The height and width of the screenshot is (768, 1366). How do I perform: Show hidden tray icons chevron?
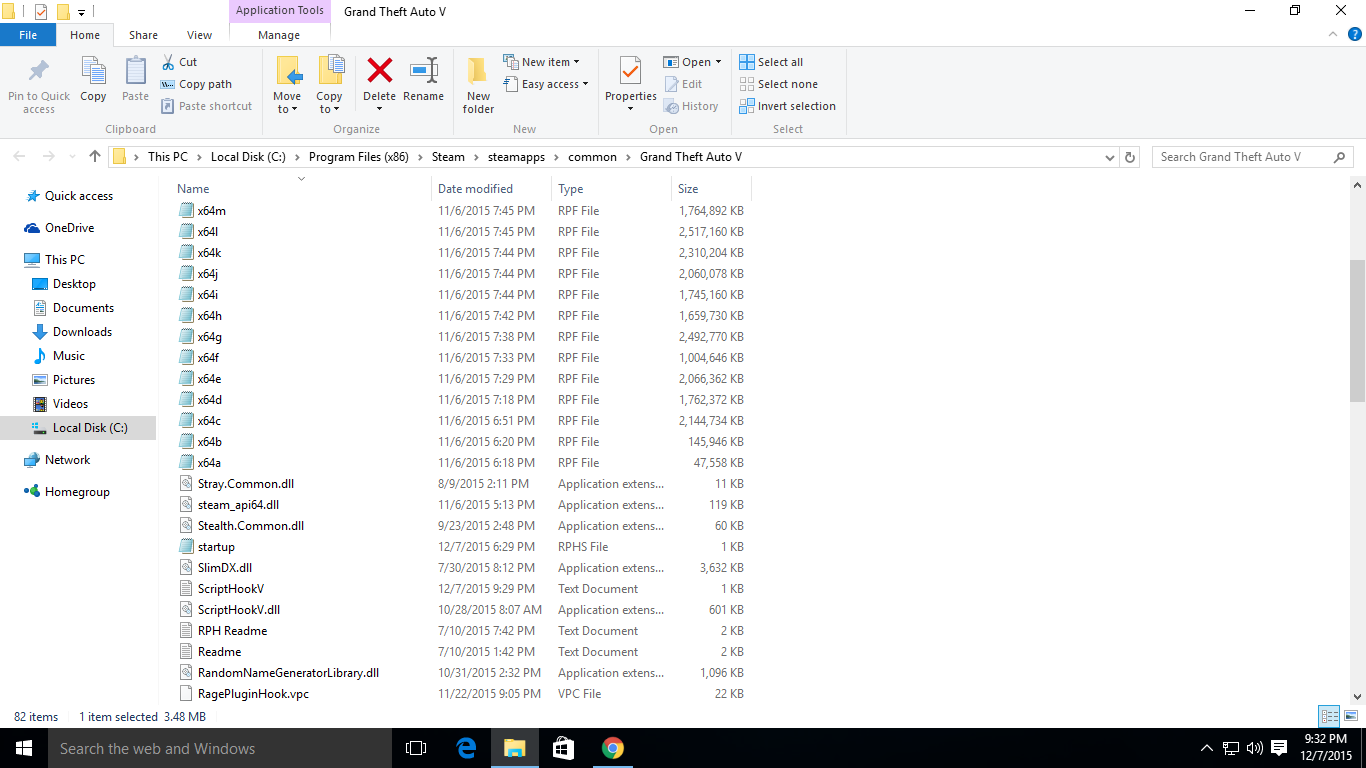[x=1207, y=748]
